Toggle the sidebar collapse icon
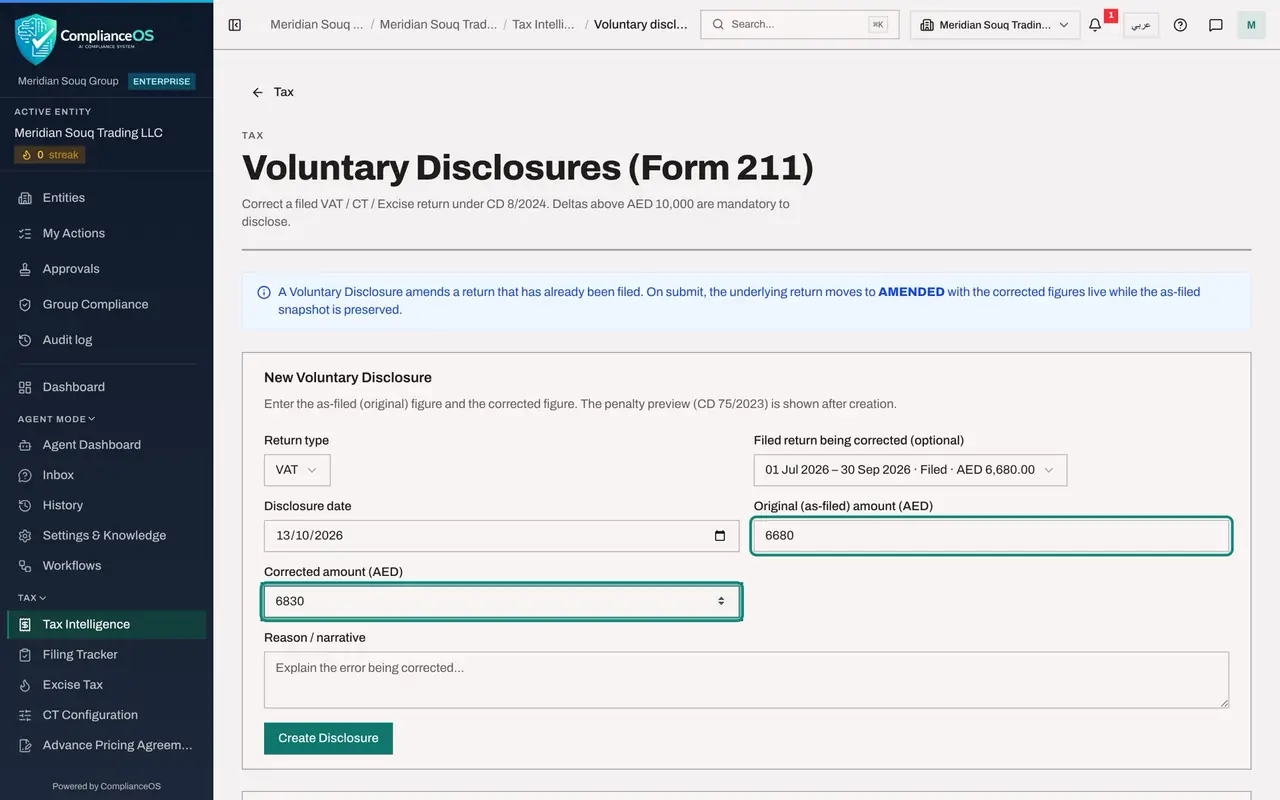This screenshot has width=1280, height=800. point(235,25)
